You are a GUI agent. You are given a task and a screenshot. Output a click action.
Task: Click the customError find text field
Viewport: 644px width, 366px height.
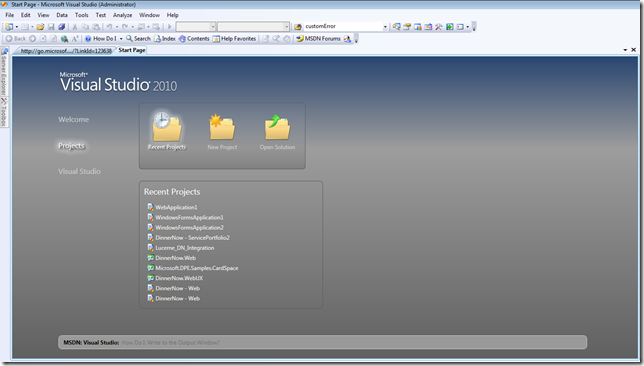[x=343, y=27]
